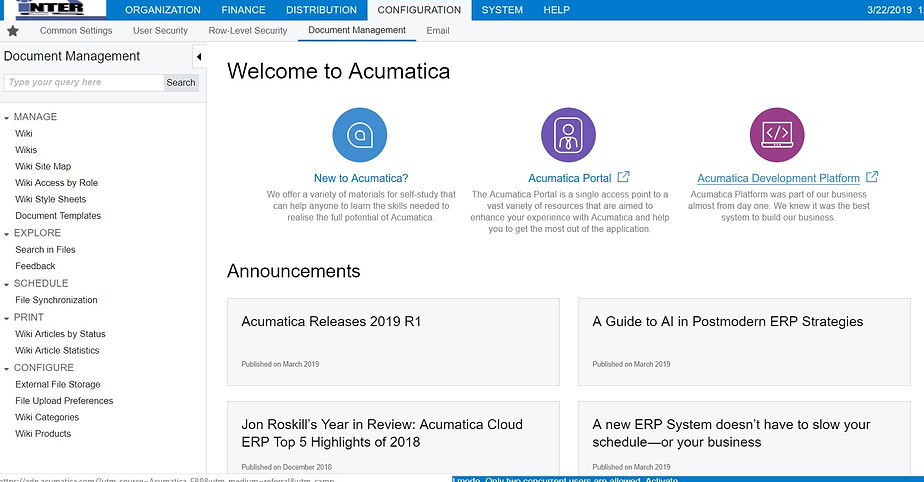Click Activate in trial mode bar
This screenshot has width=924, height=482.
click(x=661, y=479)
